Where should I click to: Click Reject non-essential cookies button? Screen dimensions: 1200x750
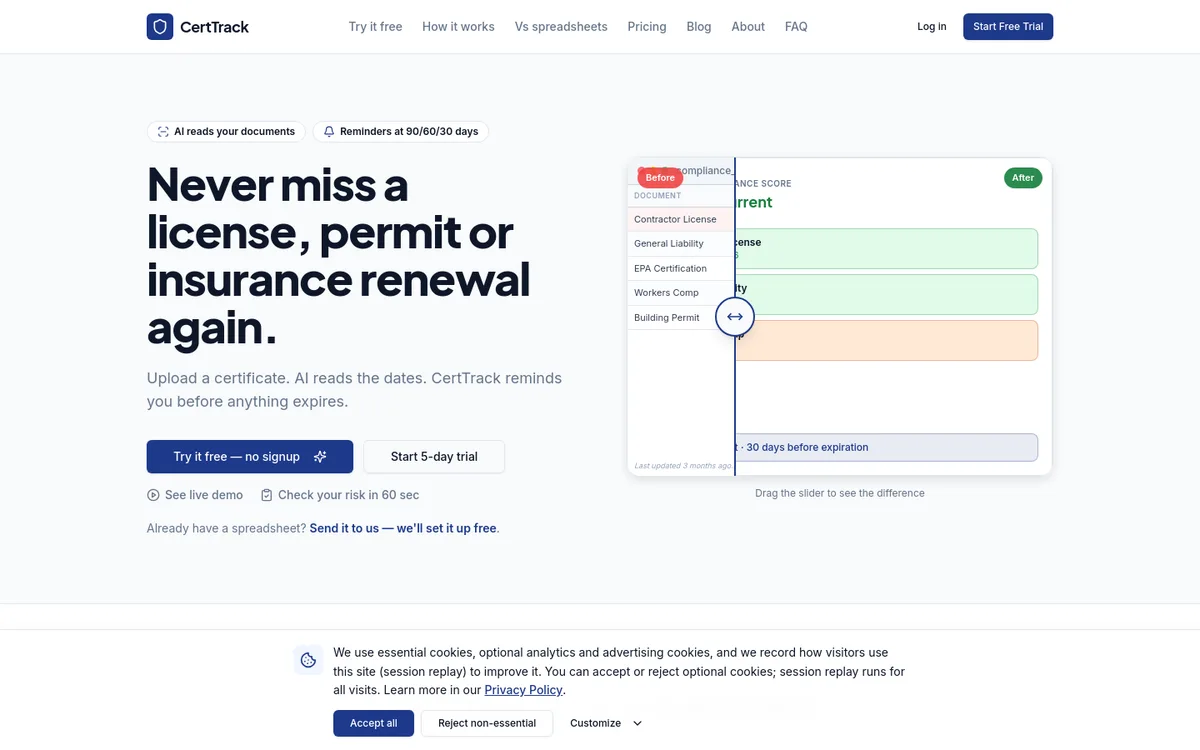[487, 723]
